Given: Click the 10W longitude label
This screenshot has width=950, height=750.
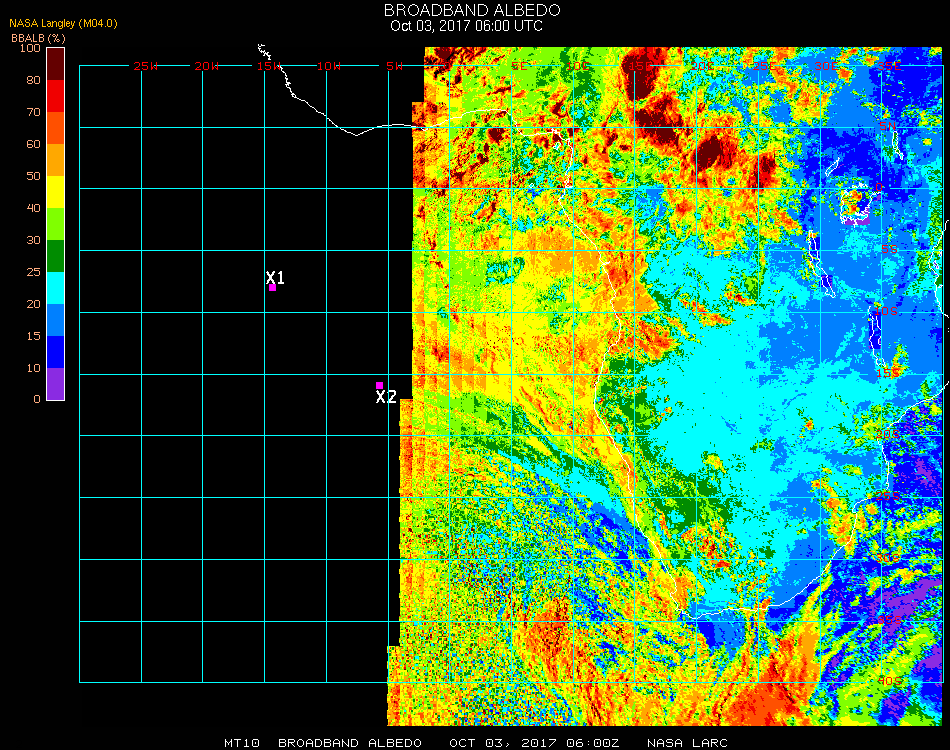Looking at the screenshot, I should click(x=329, y=66).
